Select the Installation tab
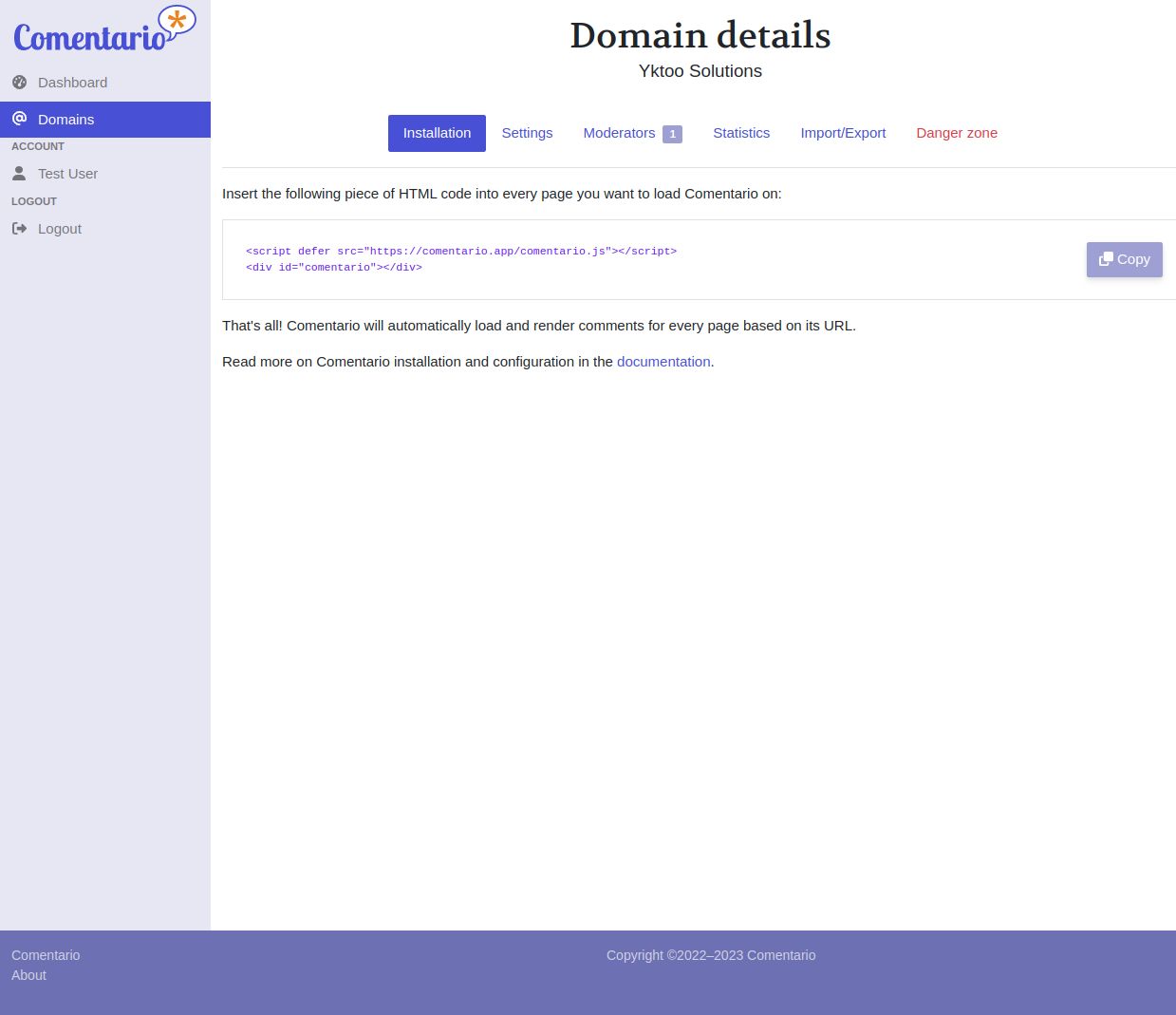1176x1015 pixels. click(437, 133)
